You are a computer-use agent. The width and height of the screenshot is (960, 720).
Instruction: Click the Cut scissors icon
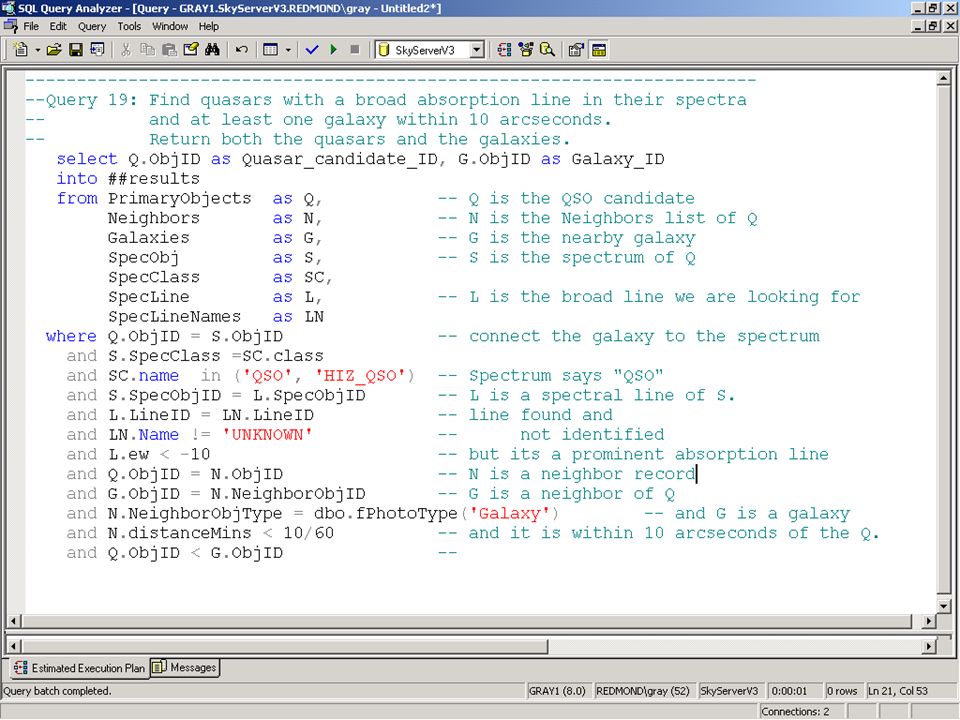(126, 50)
